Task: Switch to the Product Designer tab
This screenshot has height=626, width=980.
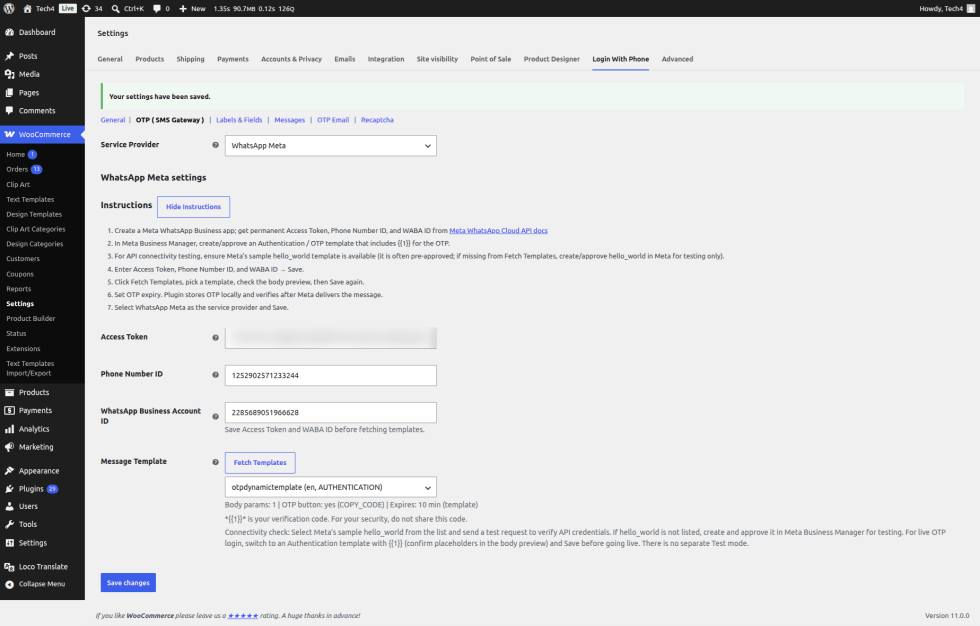Action: point(551,59)
